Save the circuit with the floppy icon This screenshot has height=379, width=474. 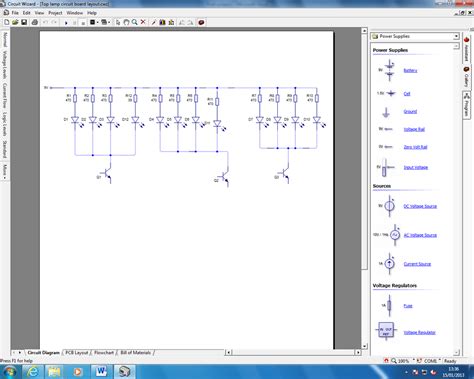pos(24,22)
